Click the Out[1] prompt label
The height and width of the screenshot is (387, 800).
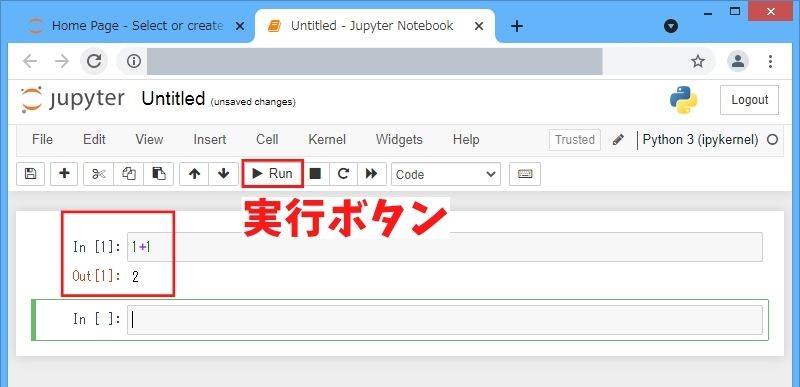[97, 277]
